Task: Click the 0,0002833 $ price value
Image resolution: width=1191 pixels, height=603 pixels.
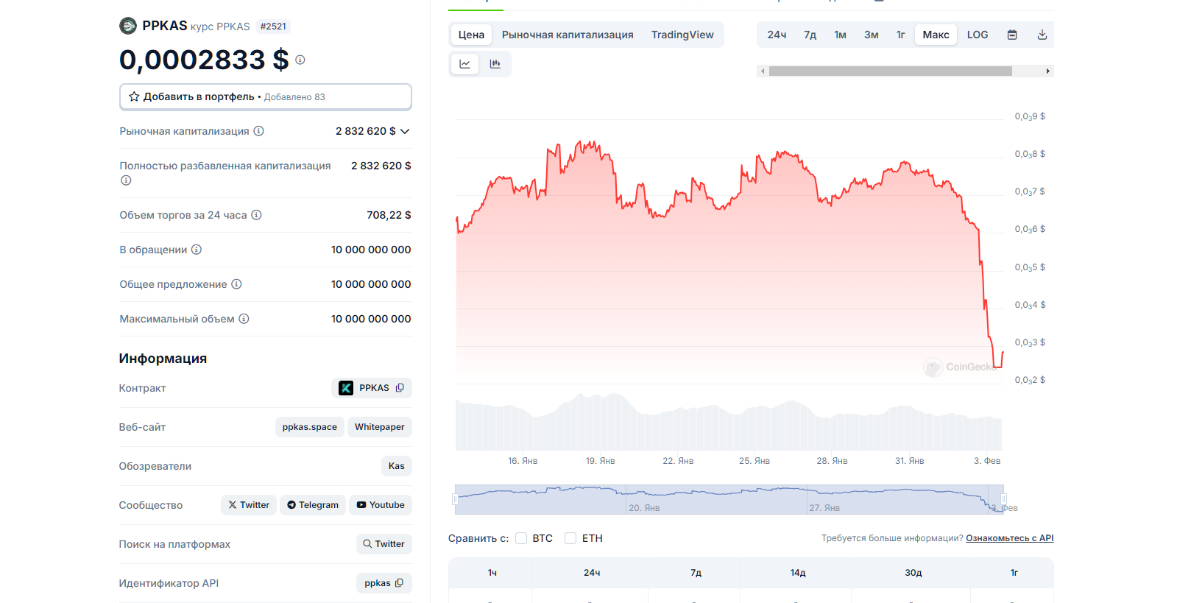Action: pyautogui.click(x=204, y=60)
